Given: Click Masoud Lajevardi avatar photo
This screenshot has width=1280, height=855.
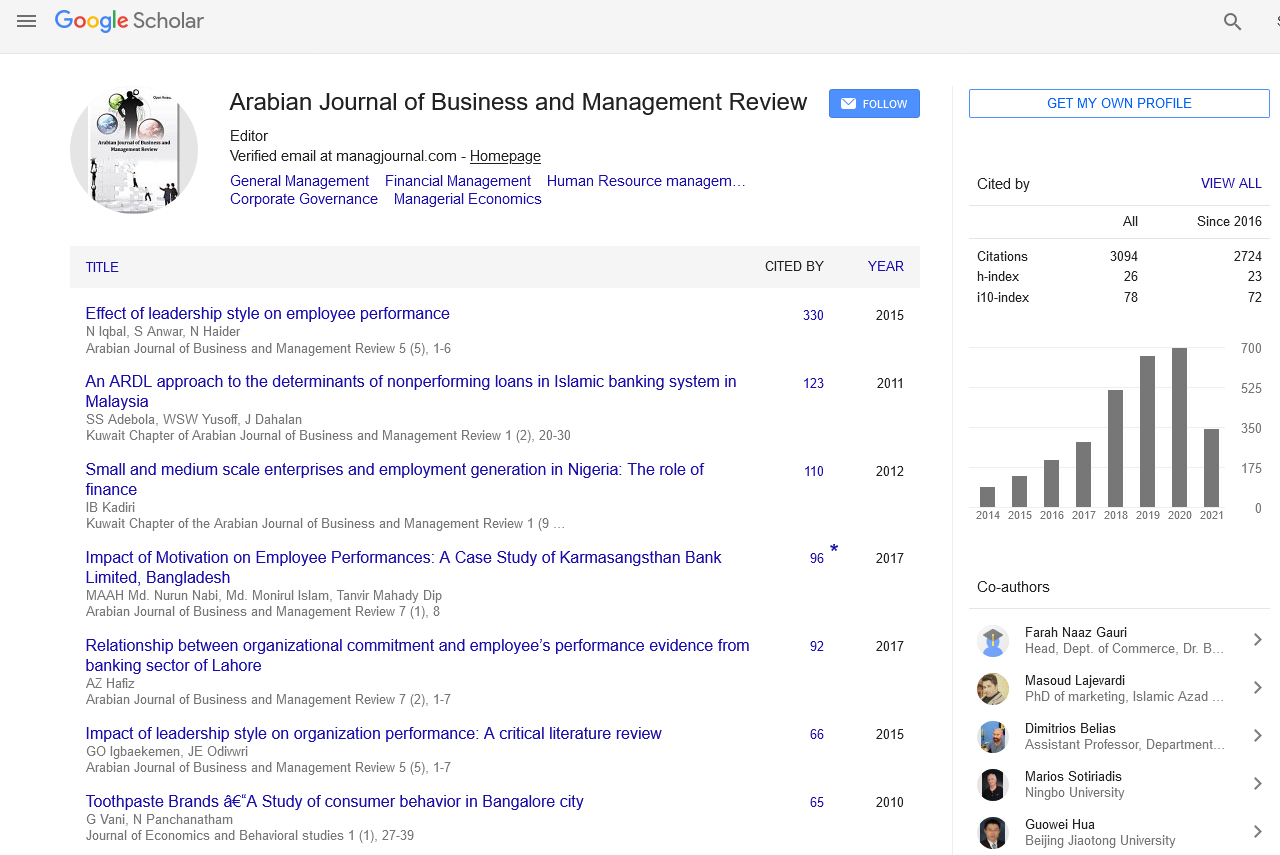Looking at the screenshot, I should tap(993, 689).
